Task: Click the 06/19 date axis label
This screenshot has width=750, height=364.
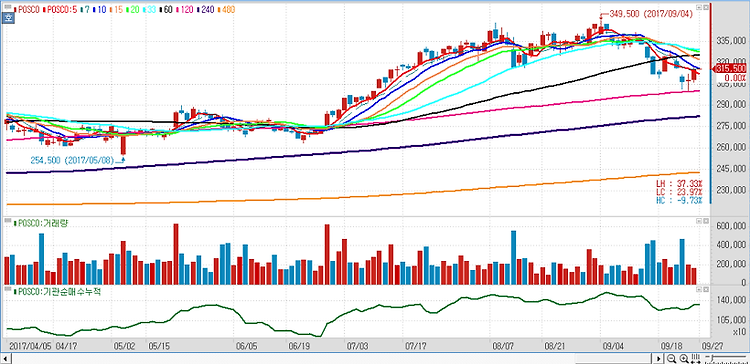Action: [298, 345]
